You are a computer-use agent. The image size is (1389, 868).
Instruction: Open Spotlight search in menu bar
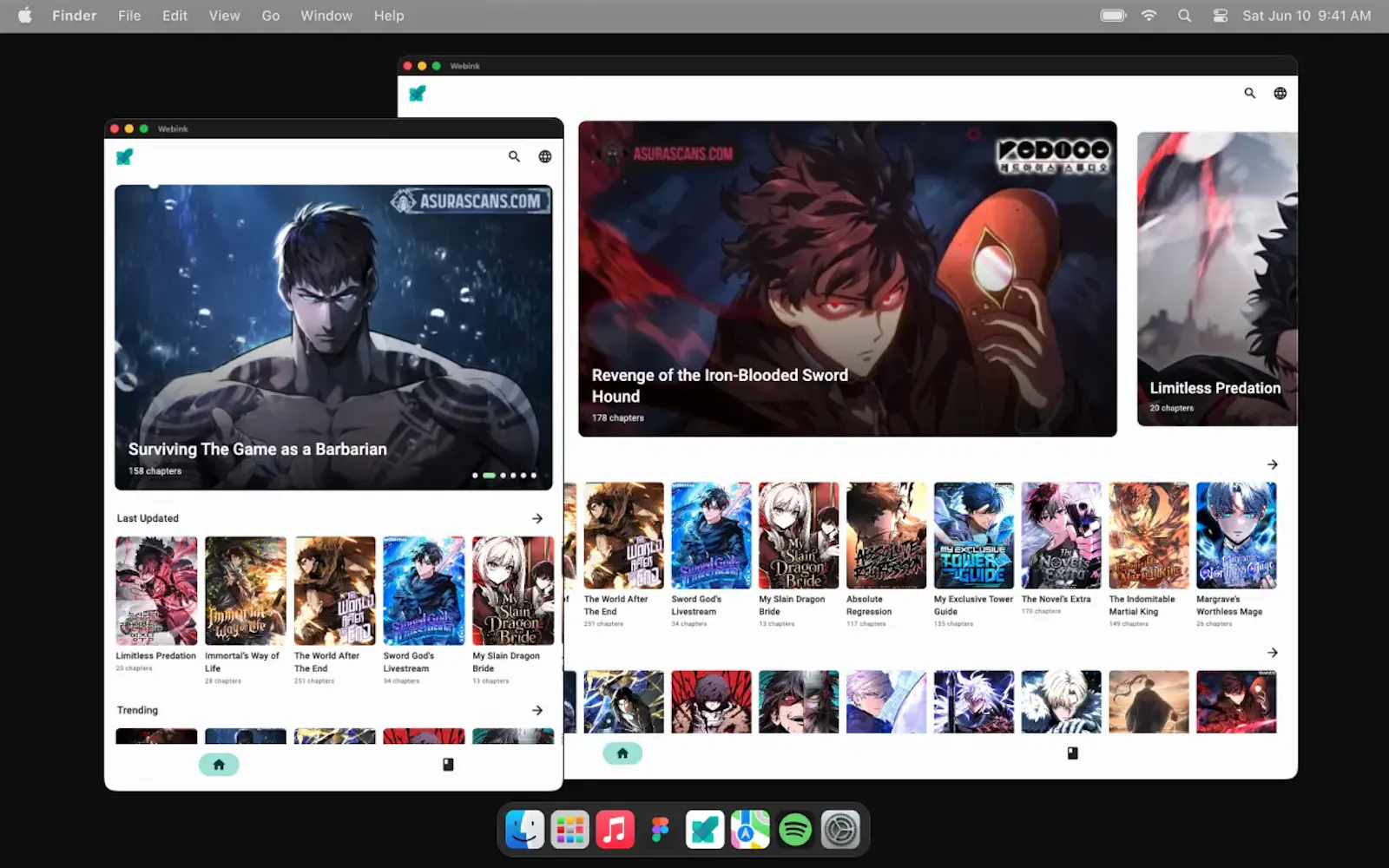tap(1184, 16)
